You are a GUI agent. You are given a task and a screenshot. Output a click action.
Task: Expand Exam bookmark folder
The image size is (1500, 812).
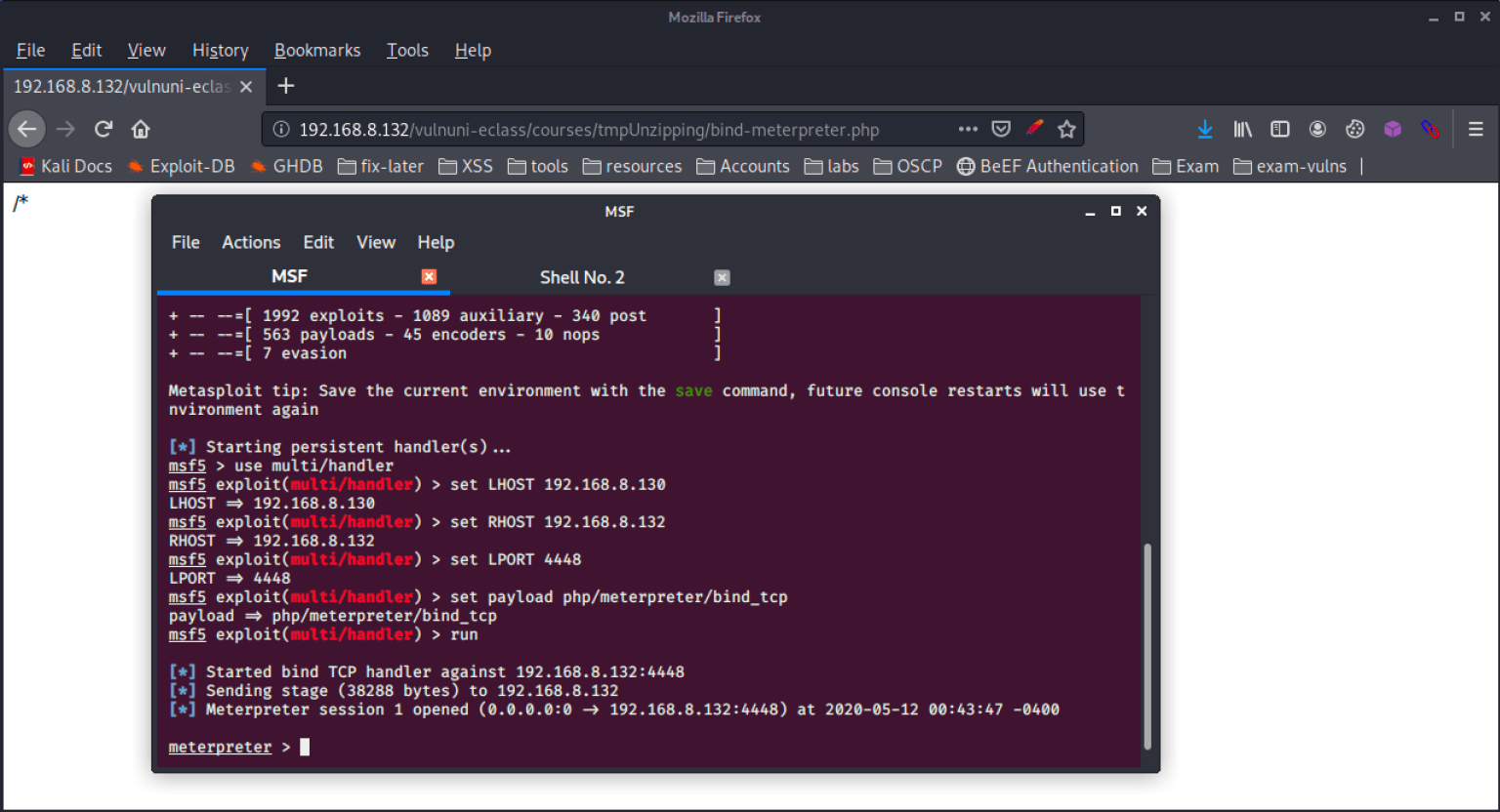click(1186, 166)
